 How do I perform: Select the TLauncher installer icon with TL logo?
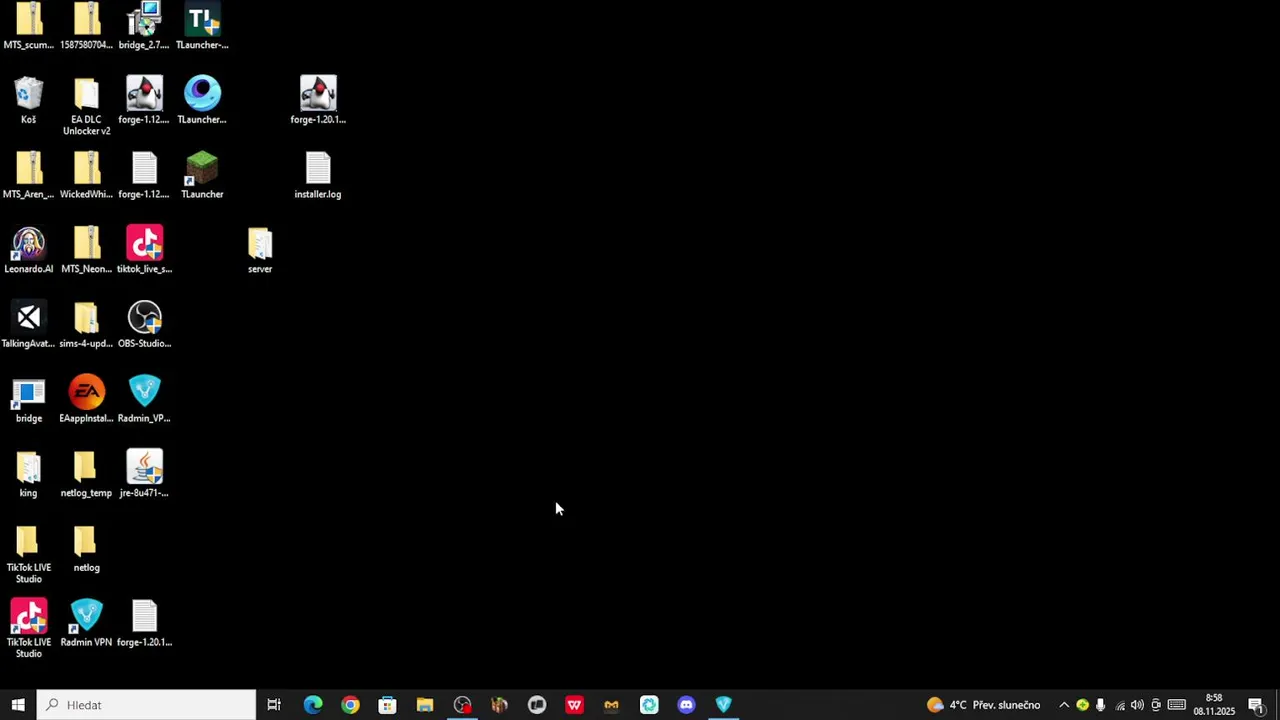coord(202,19)
